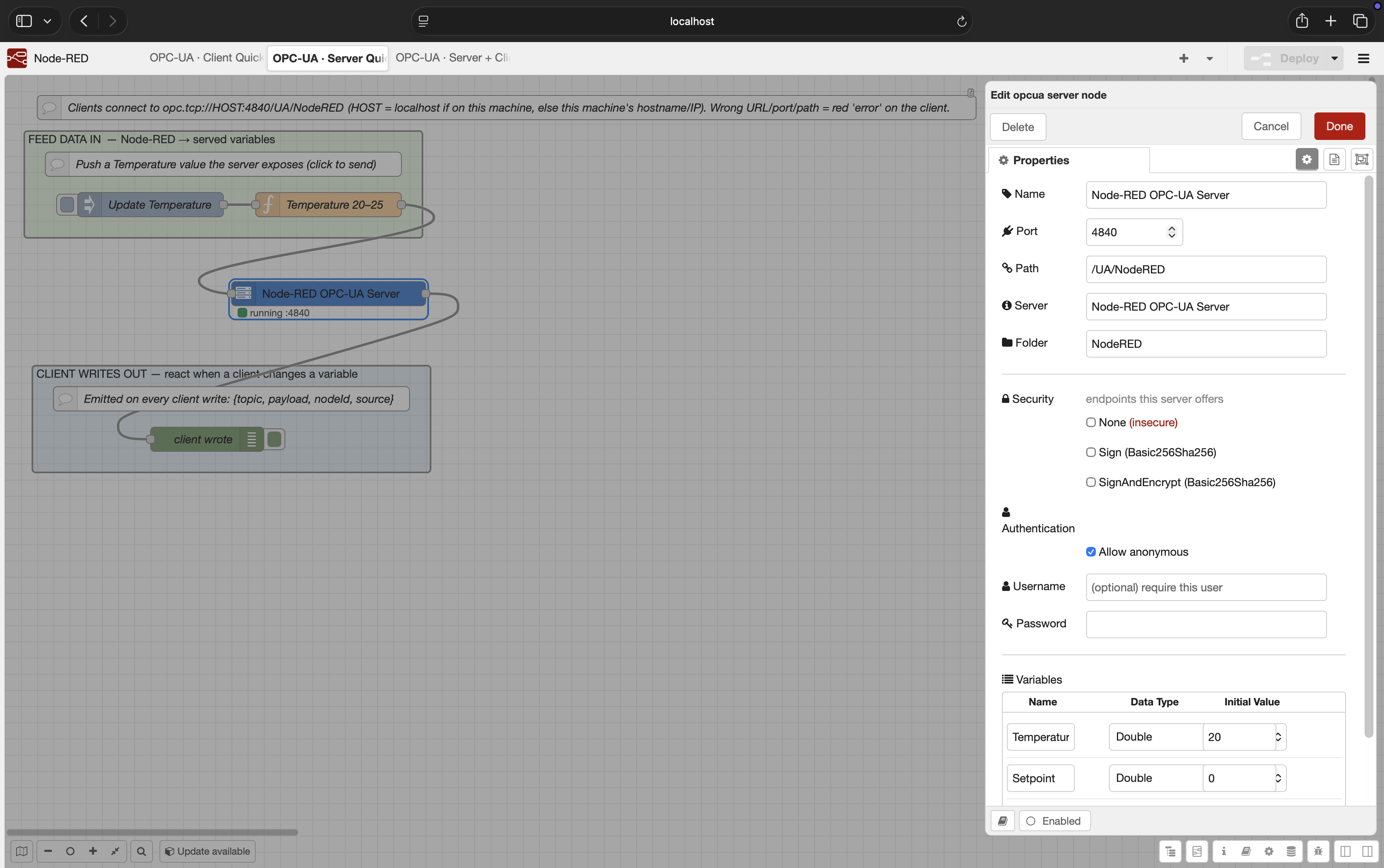
Task: Reset canvas zoom with circle icon
Action: [70, 851]
